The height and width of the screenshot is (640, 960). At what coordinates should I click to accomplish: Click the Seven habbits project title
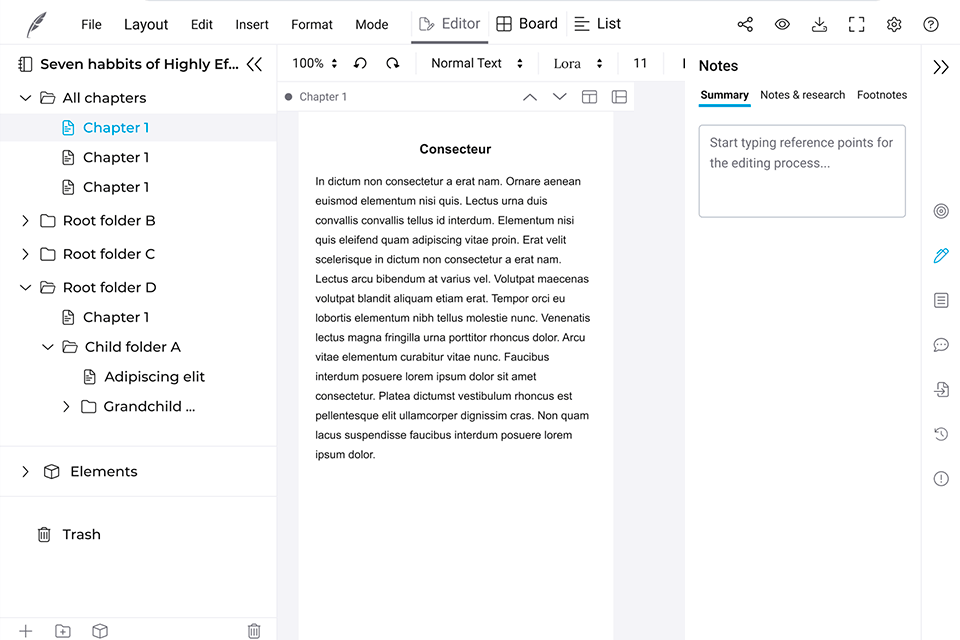(139, 64)
